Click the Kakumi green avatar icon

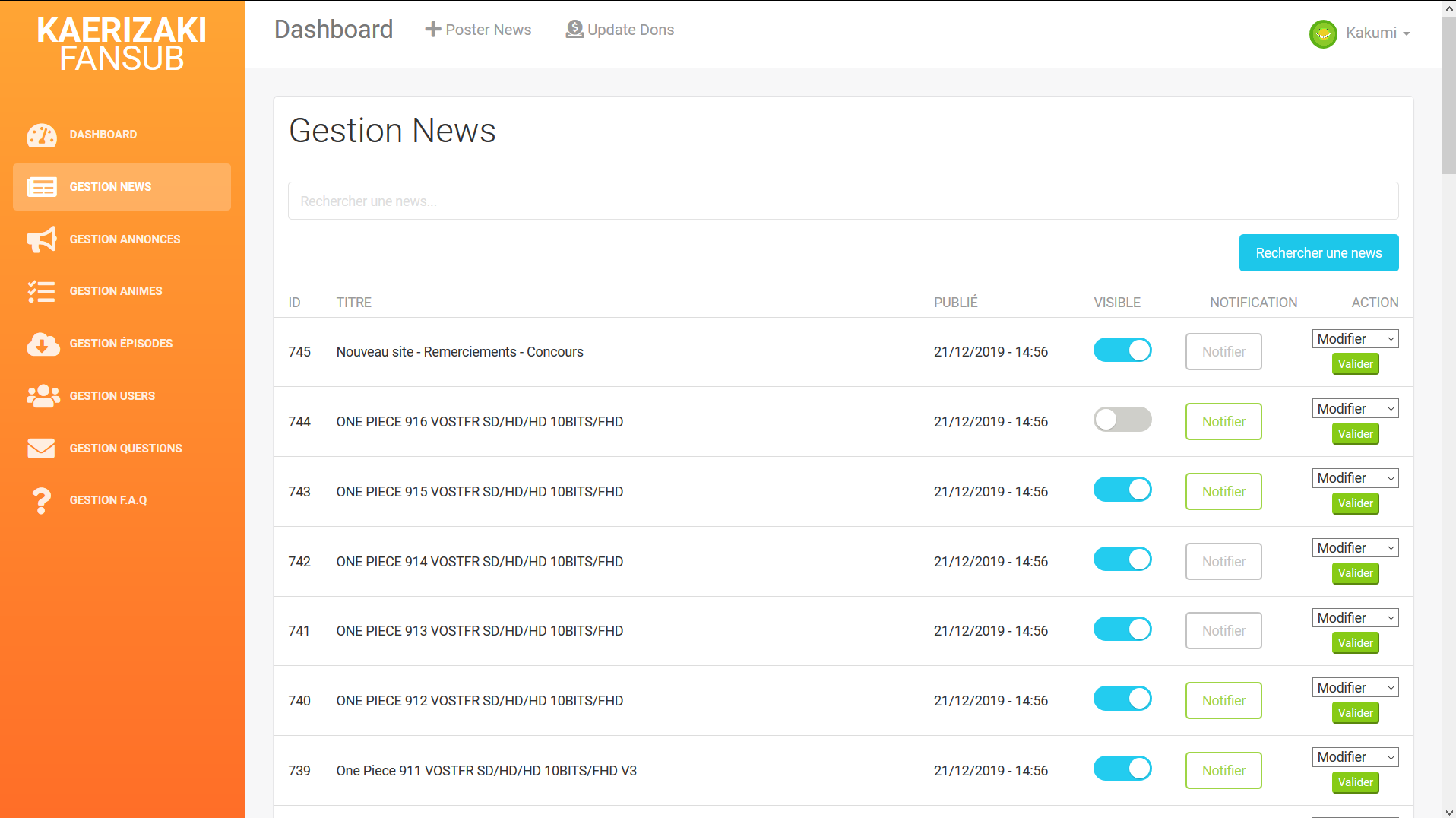(1323, 33)
